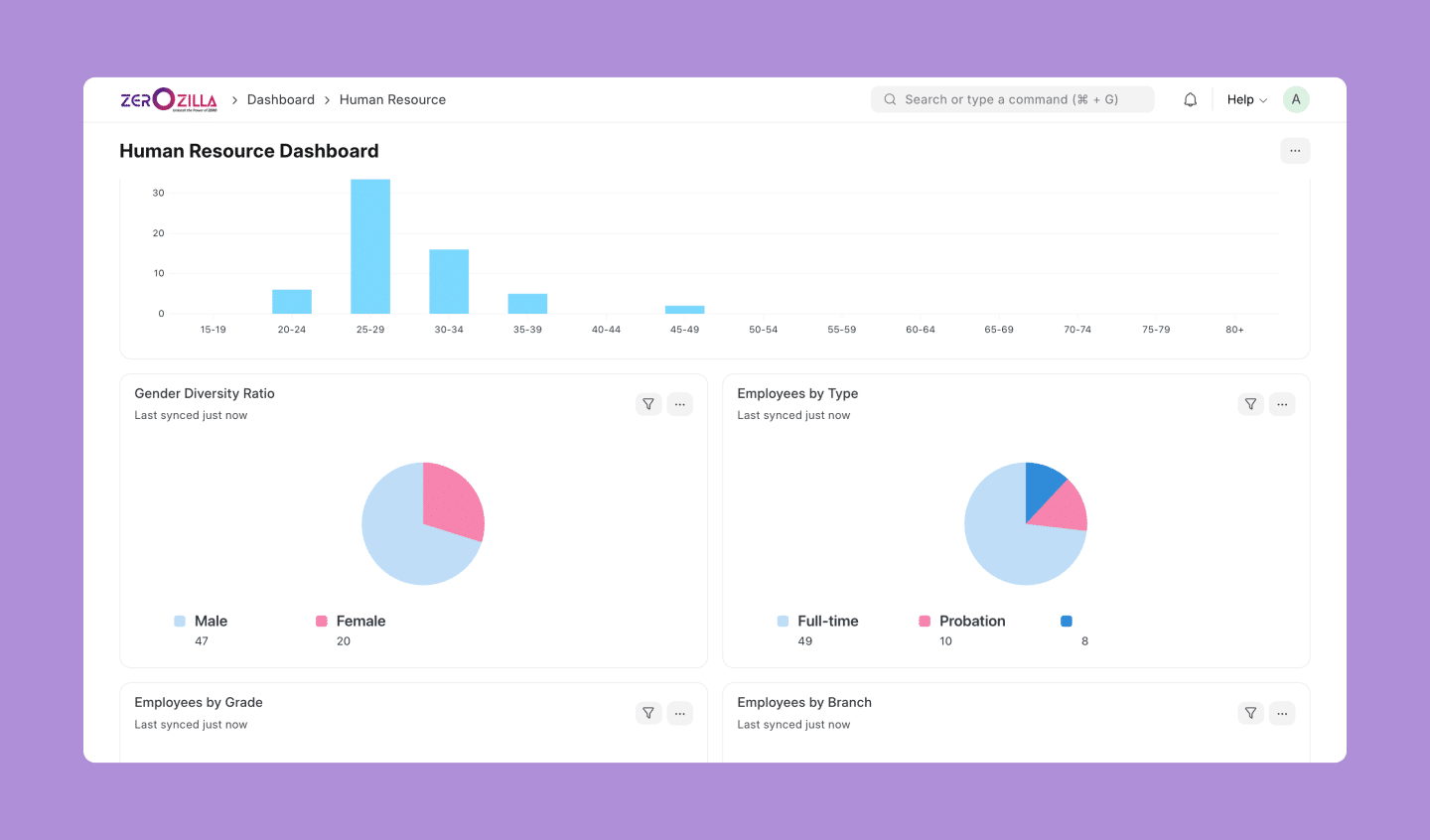Open Employees by Grade more options

(x=680, y=713)
